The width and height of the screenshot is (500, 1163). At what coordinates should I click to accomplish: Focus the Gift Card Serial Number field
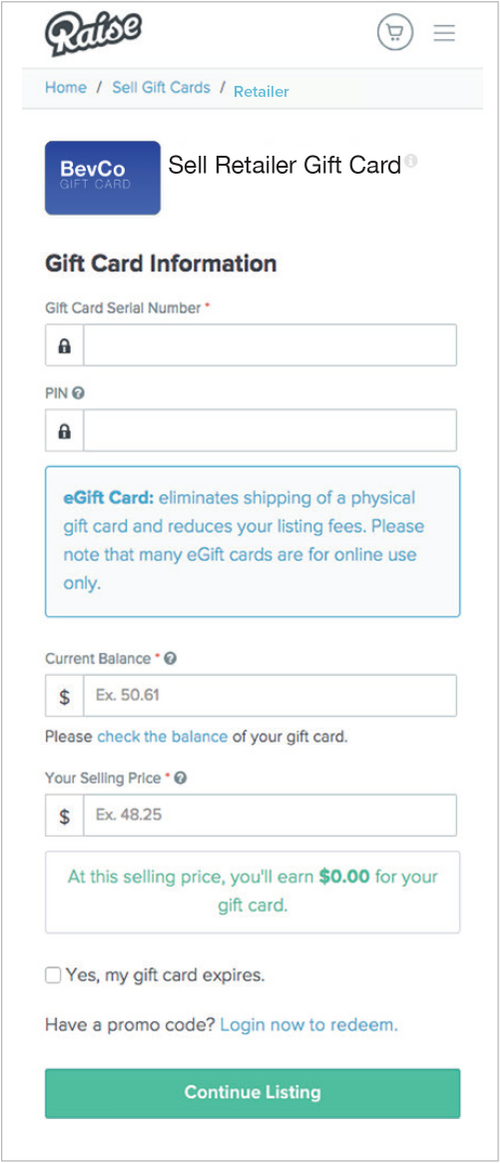[x=270, y=346]
